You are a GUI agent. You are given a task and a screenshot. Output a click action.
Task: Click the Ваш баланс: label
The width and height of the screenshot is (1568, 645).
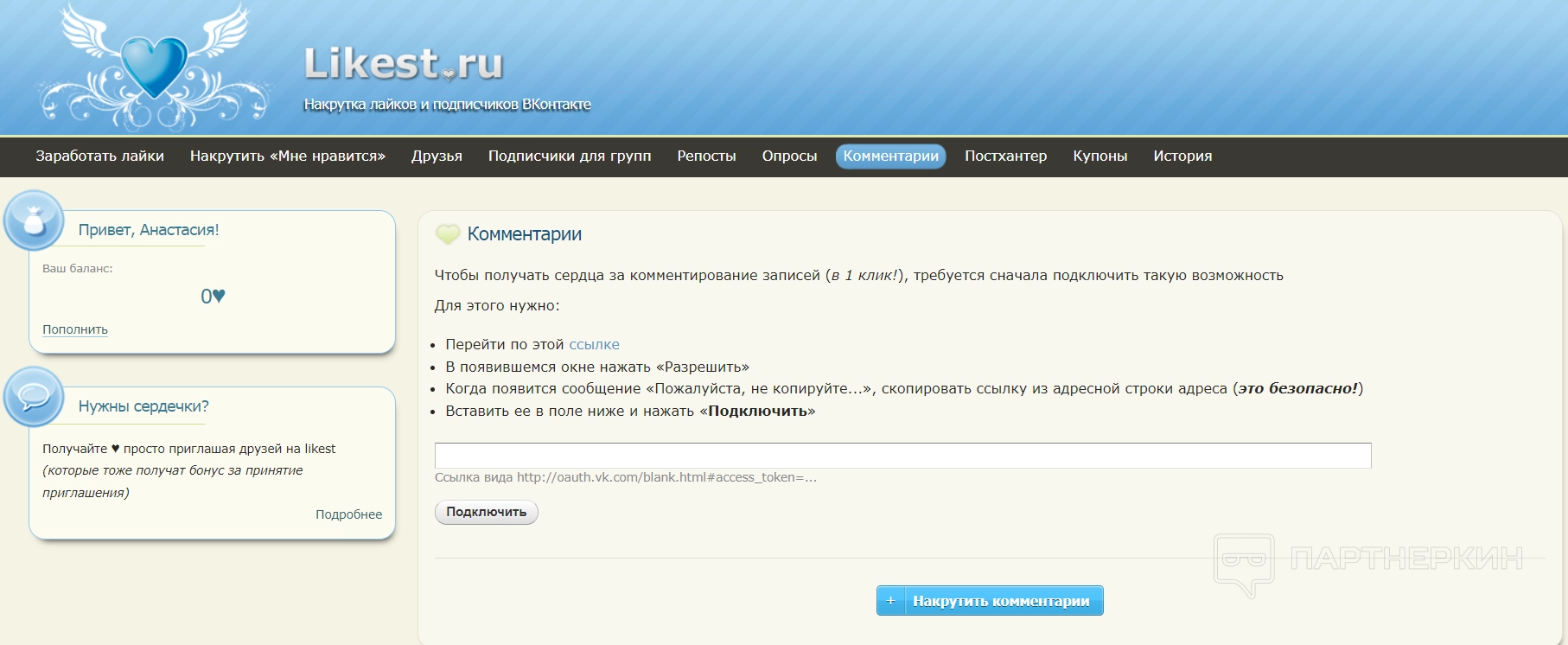pos(78,269)
